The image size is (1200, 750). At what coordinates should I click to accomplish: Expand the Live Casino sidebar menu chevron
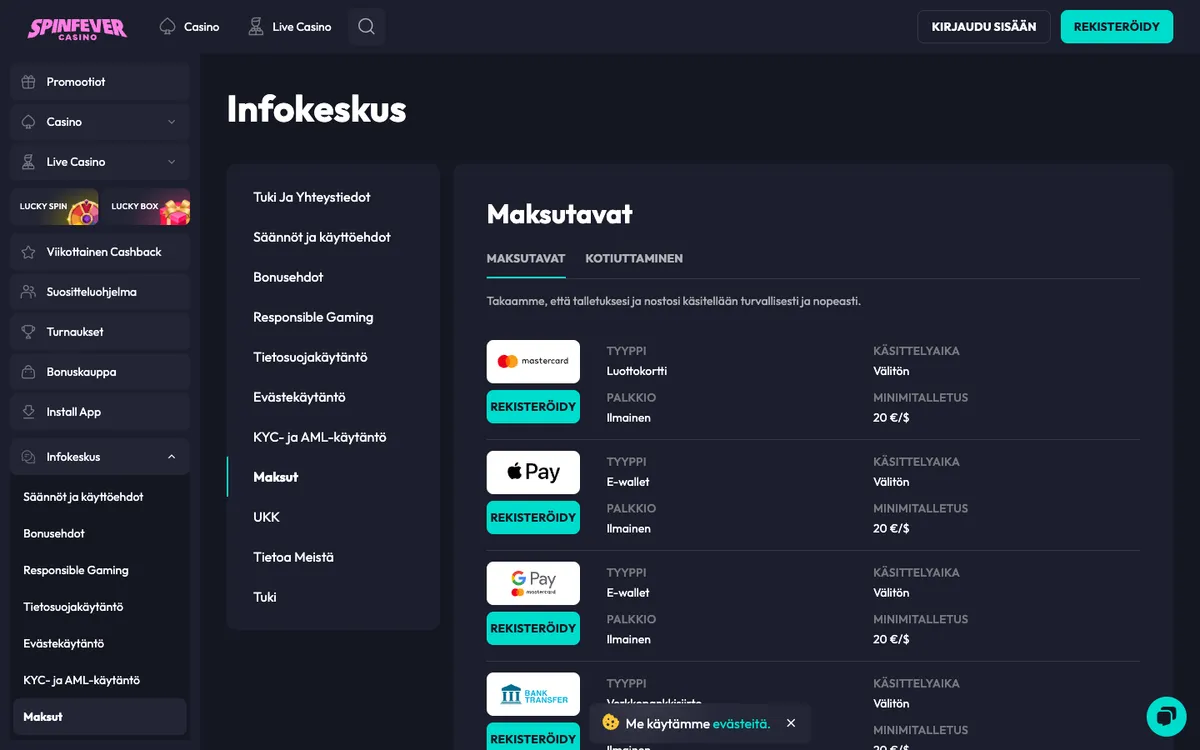pos(171,162)
